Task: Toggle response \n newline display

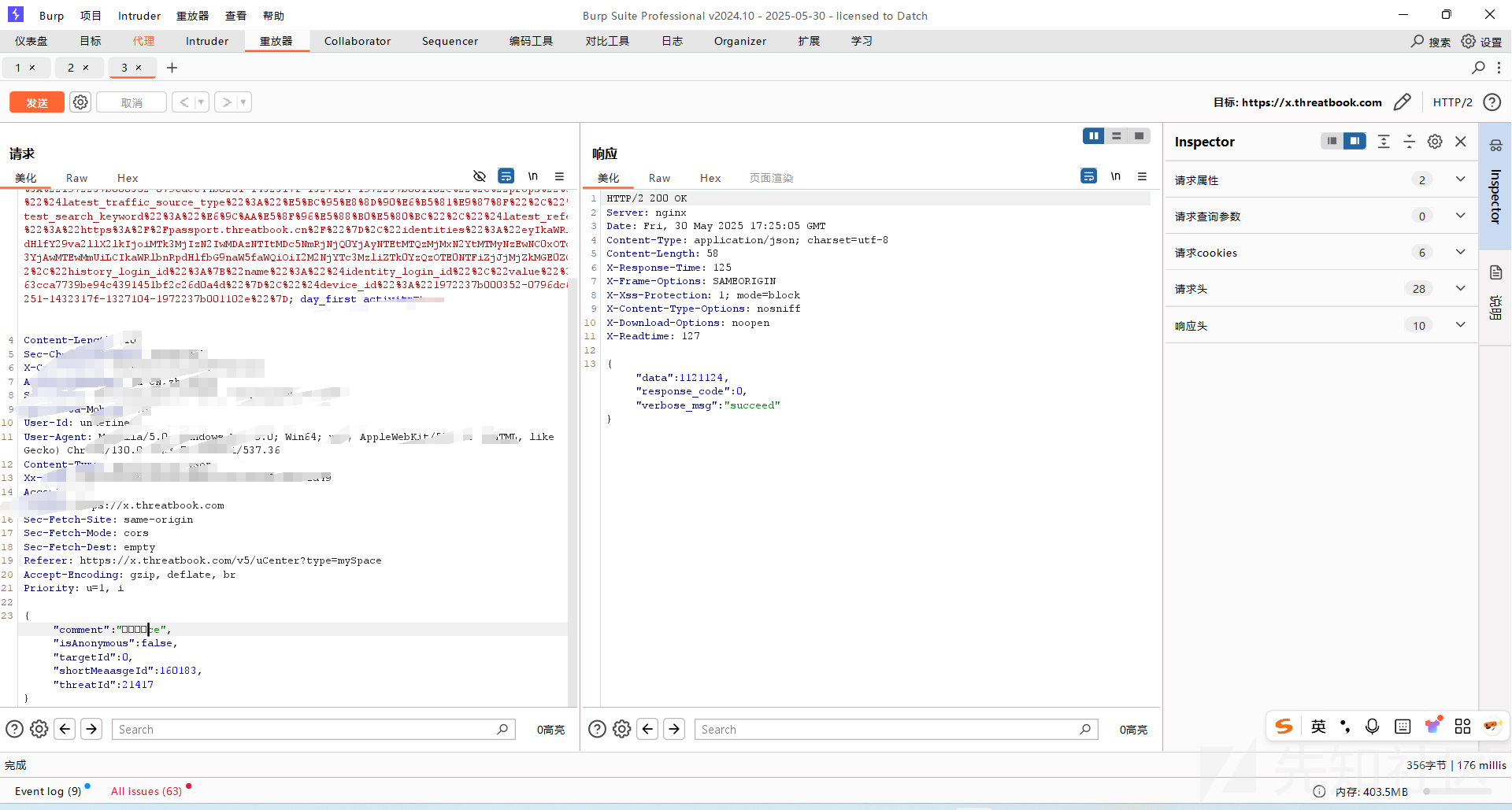Action: pyautogui.click(x=1116, y=176)
